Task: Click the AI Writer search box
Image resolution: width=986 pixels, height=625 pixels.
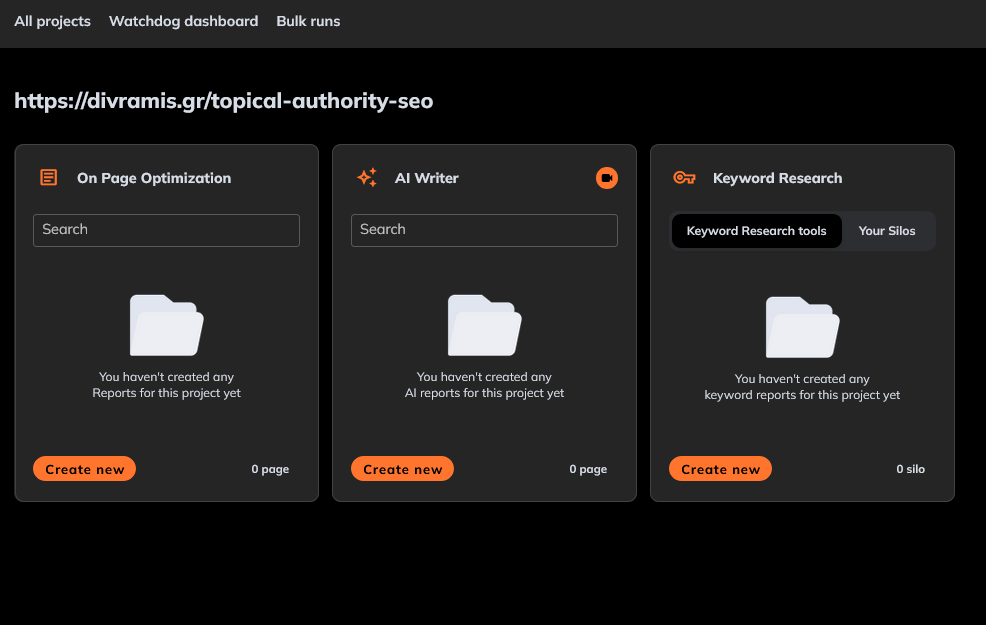Action: tap(484, 230)
